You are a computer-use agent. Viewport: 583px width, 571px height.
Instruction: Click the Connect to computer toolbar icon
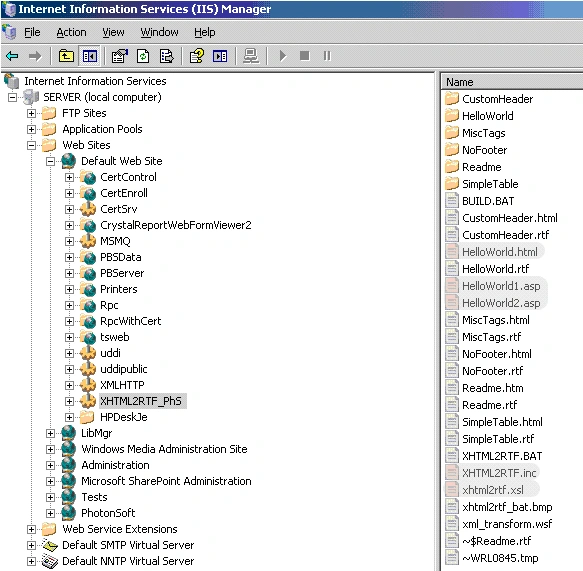(x=251, y=56)
